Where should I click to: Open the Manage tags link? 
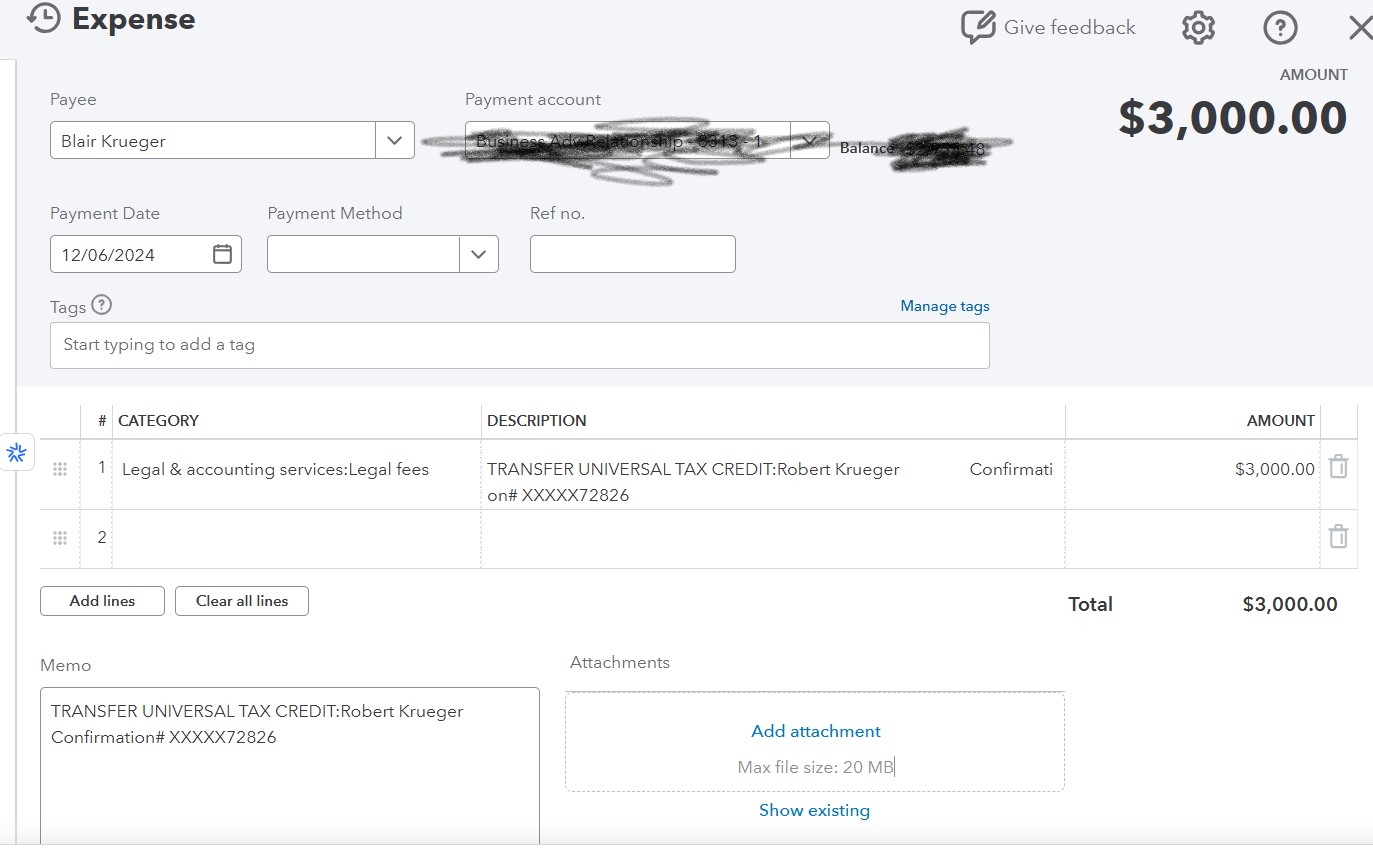point(945,306)
